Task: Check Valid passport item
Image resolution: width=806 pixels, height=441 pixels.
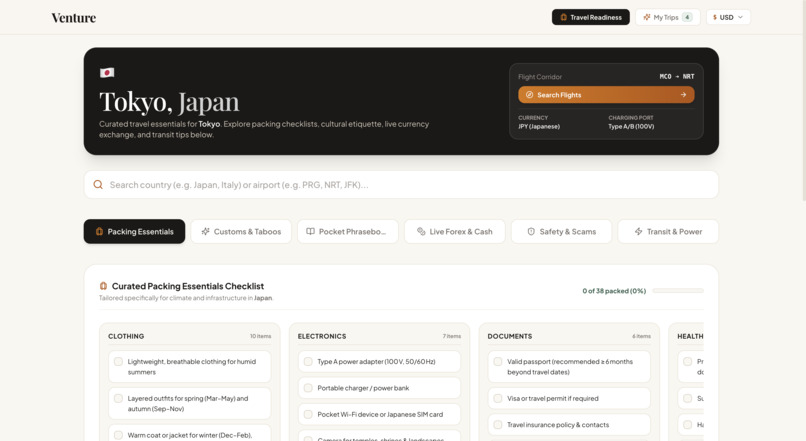Action: 498,361
